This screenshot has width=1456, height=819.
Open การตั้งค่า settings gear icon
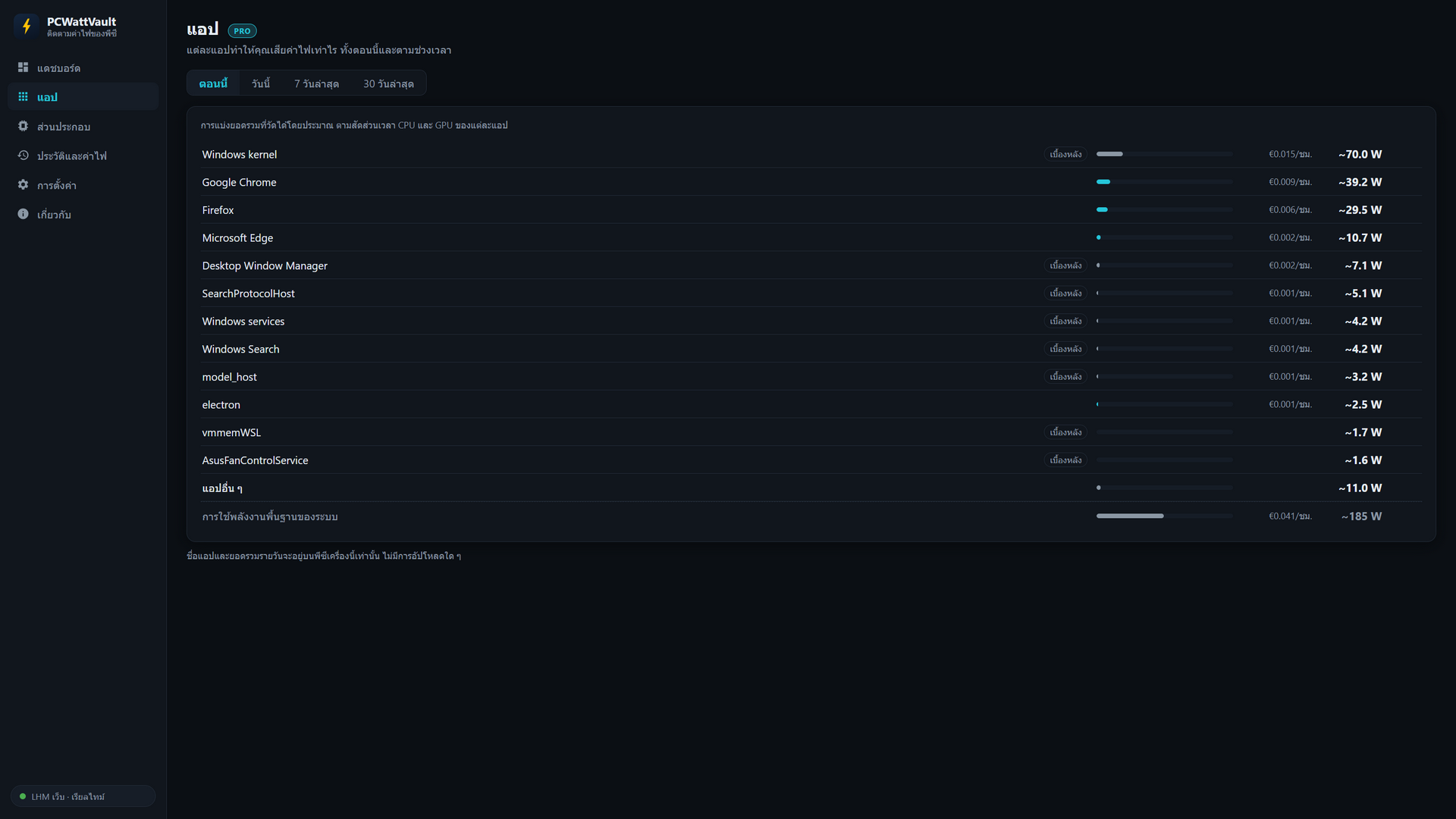[x=23, y=184]
